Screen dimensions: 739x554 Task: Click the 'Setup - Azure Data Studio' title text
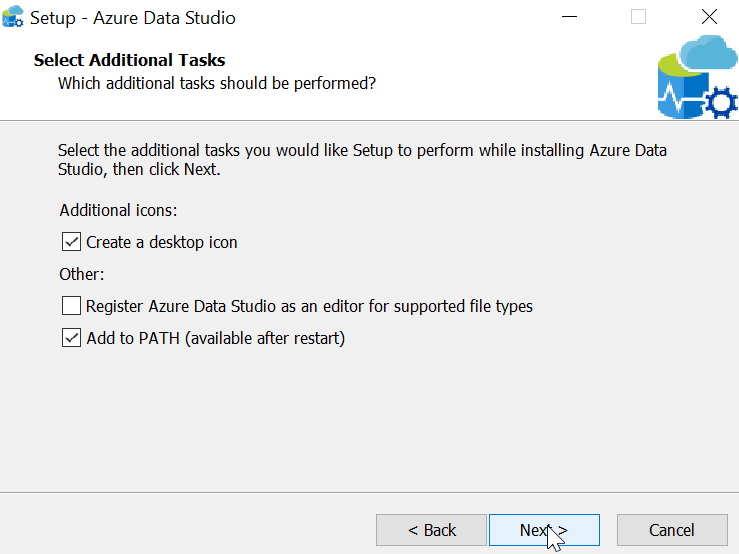tap(133, 18)
